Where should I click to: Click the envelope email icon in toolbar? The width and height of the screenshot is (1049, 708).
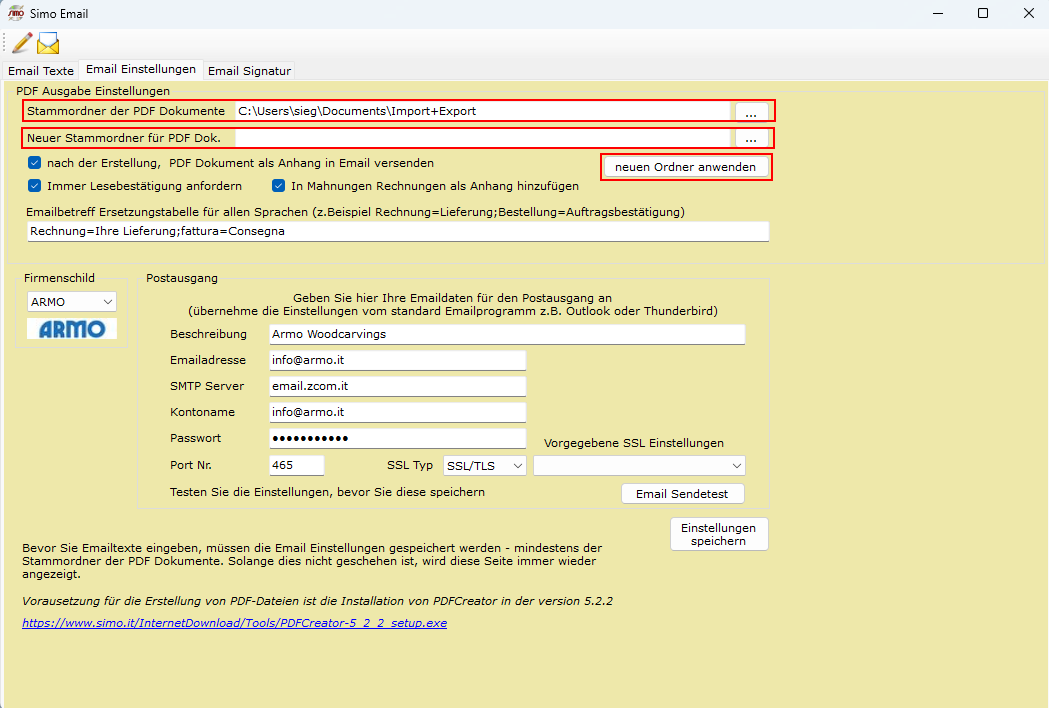tap(48, 43)
